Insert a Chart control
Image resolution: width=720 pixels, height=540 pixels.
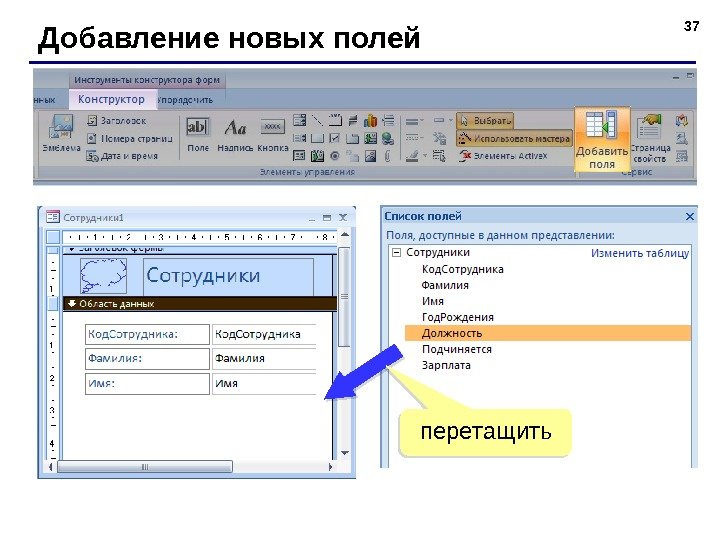(370, 120)
